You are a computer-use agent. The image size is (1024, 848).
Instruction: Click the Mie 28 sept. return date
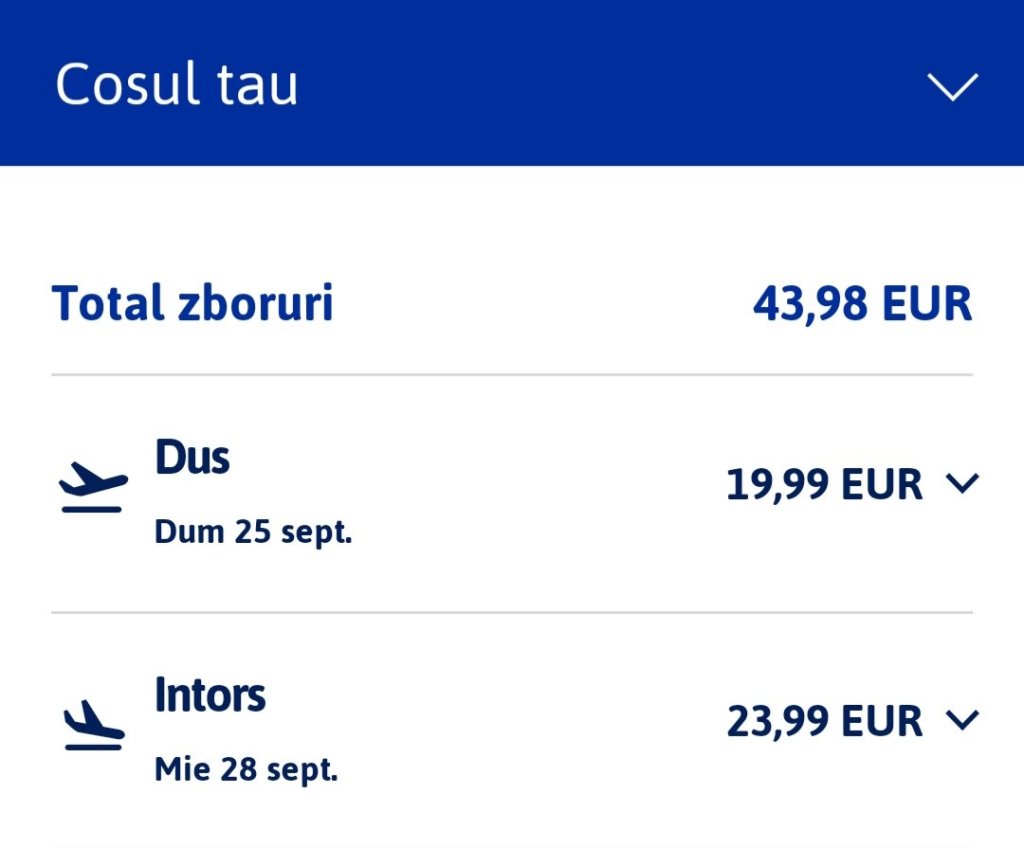point(246,770)
